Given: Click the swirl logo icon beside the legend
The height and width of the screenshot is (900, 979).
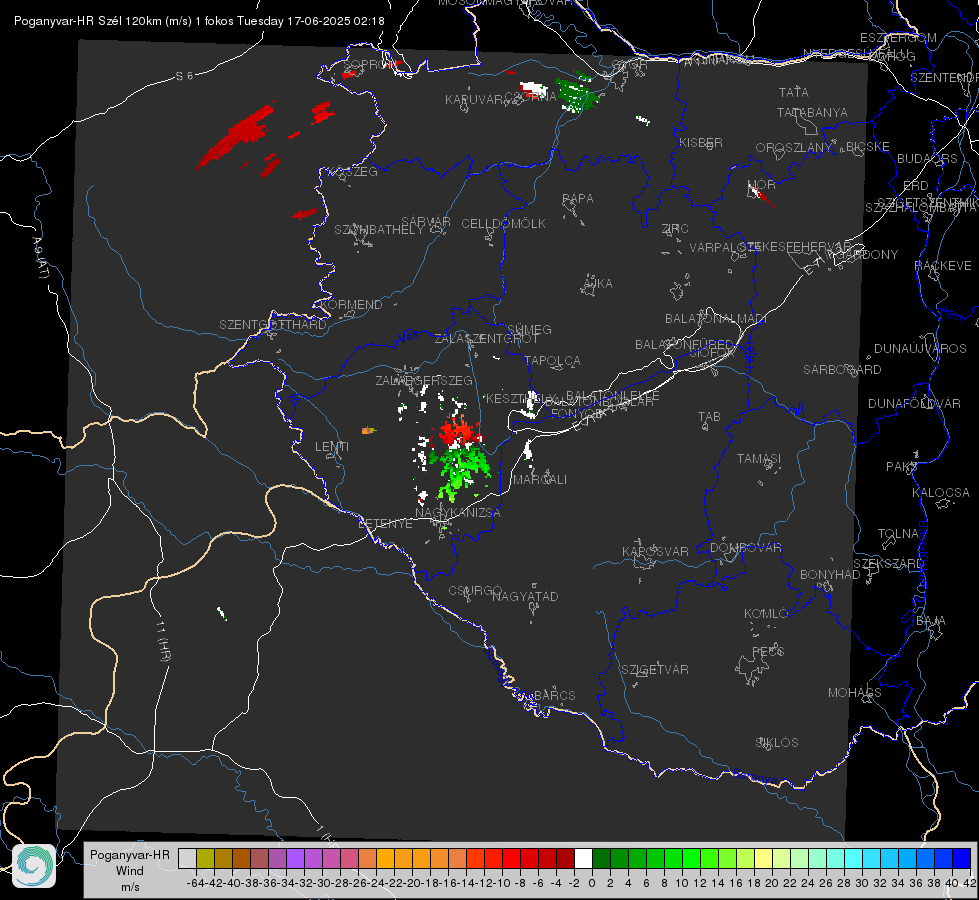Looking at the screenshot, I should [x=34, y=866].
